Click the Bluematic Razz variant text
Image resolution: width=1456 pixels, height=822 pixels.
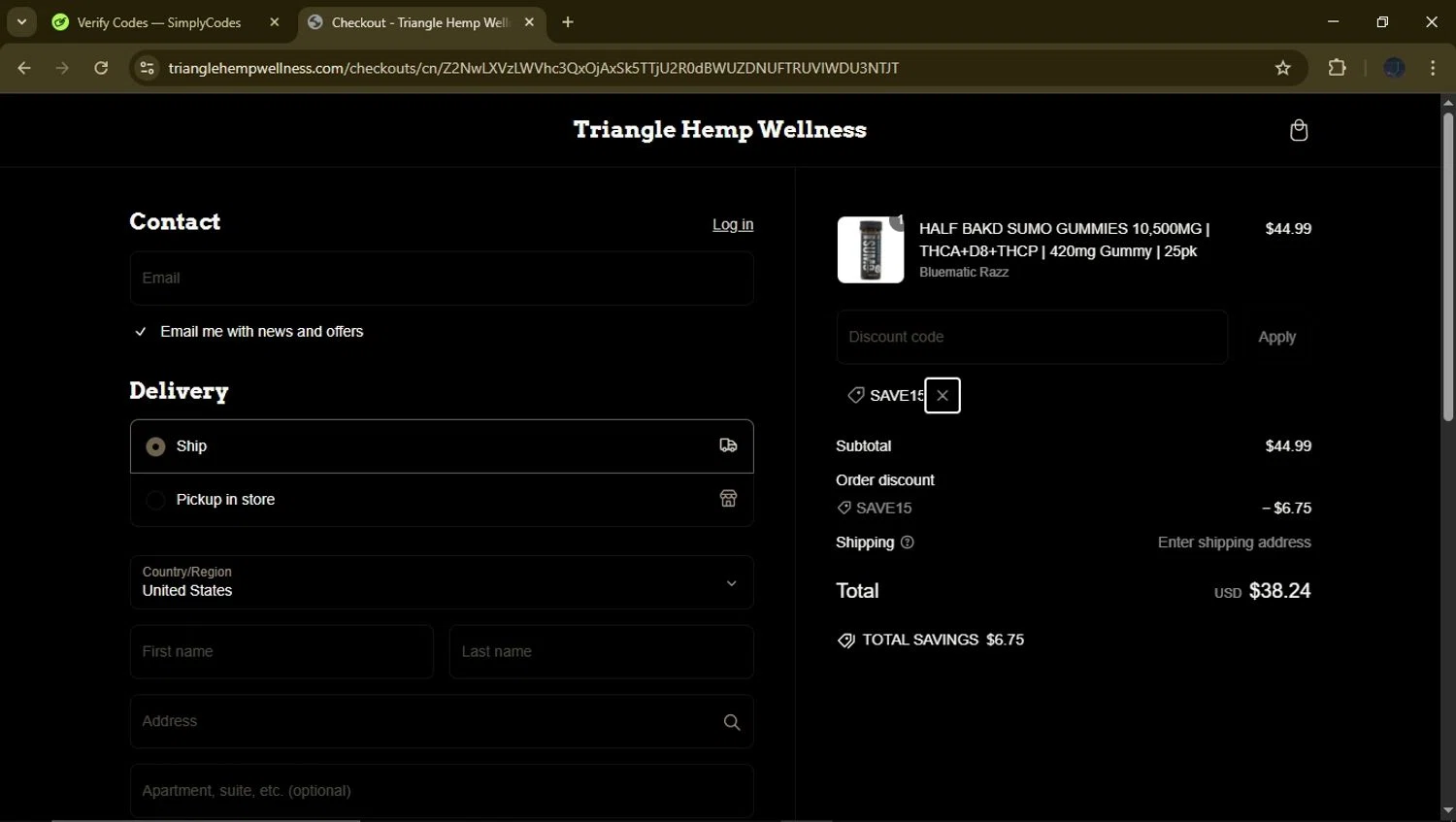click(964, 273)
